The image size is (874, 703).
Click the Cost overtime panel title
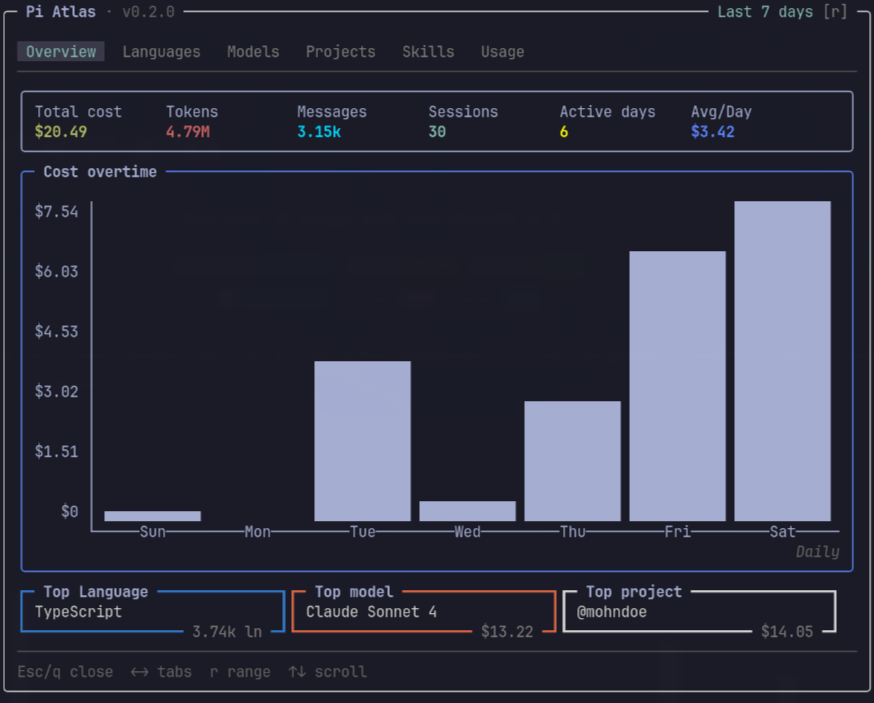click(x=100, y=172)
